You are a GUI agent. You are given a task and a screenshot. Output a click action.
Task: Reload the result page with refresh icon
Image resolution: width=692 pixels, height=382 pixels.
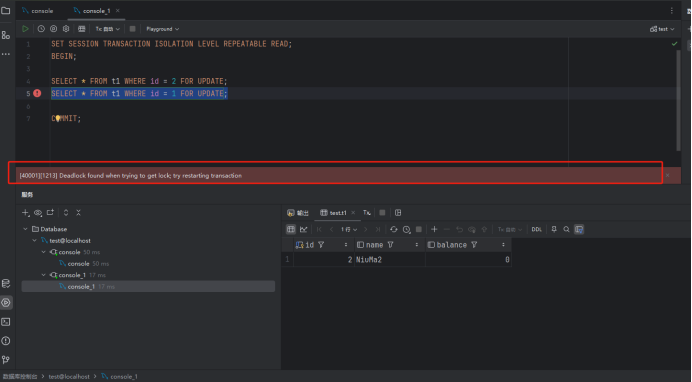[394, 229]
